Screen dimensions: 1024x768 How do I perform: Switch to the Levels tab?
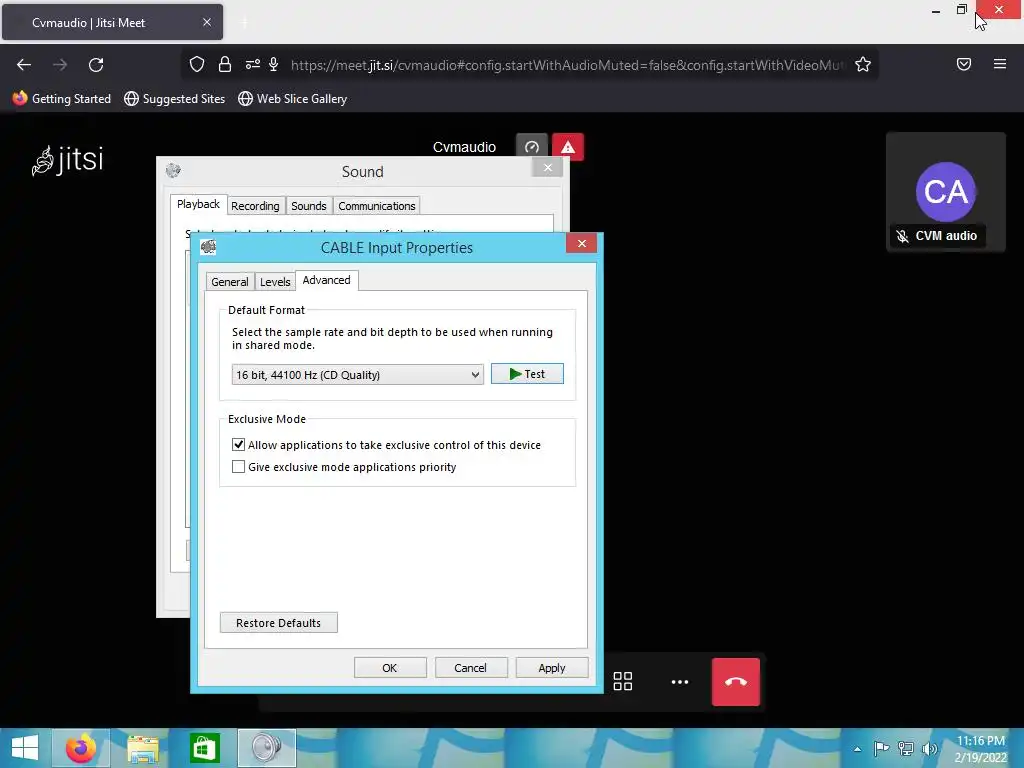275,282
